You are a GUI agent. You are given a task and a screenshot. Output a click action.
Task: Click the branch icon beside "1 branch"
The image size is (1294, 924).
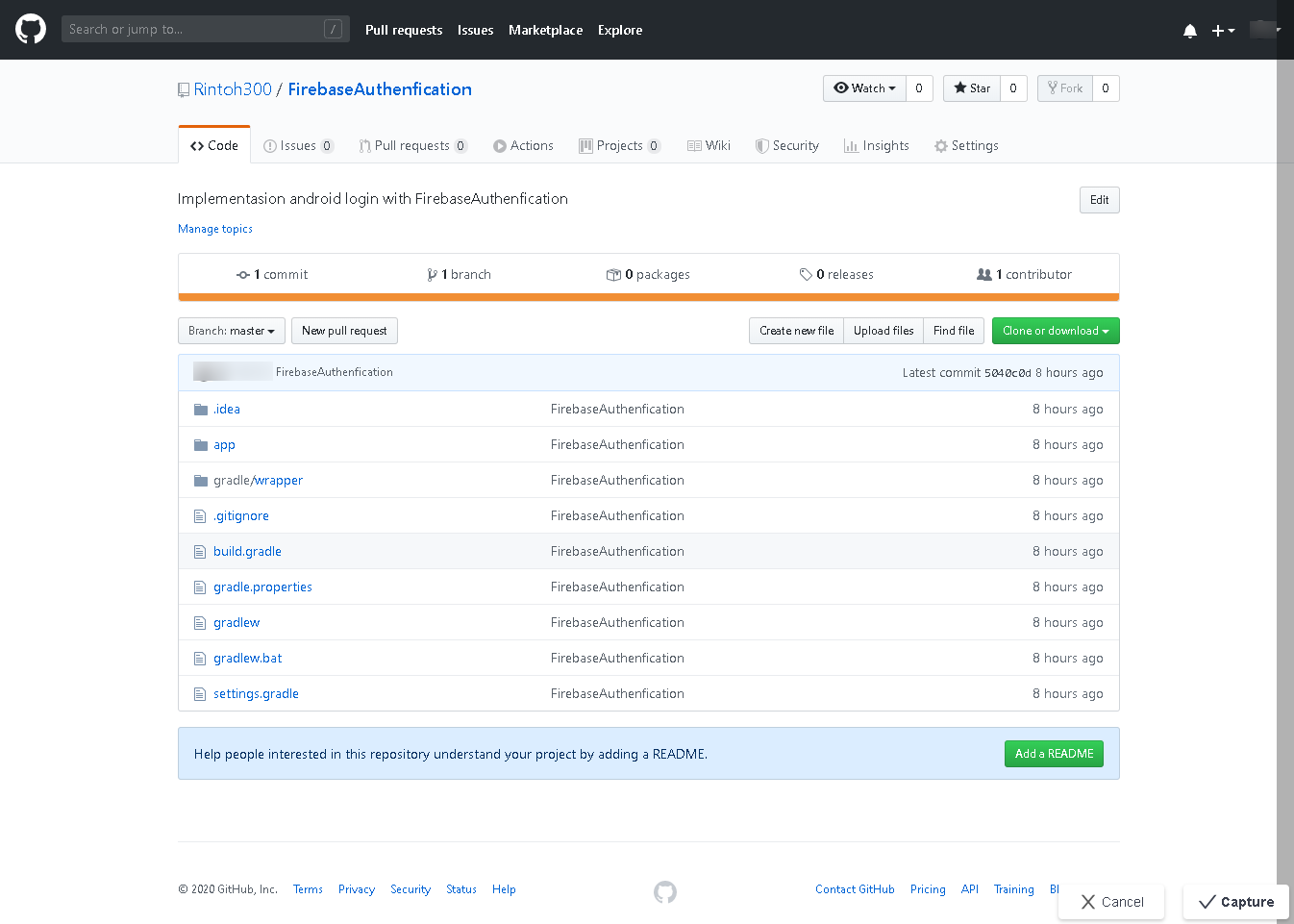pyautogui.click(x=434, y=274)
